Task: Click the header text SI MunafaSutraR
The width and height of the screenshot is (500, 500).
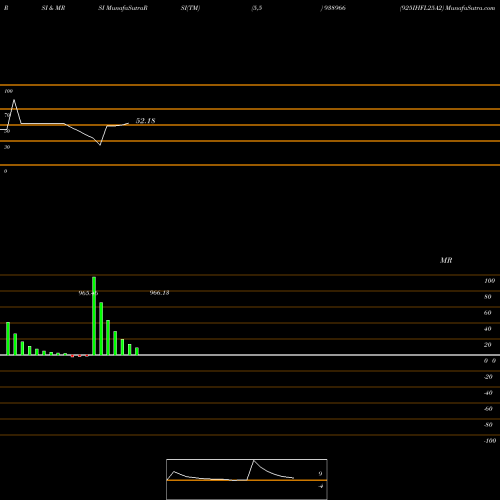Action: click(123, 8)
